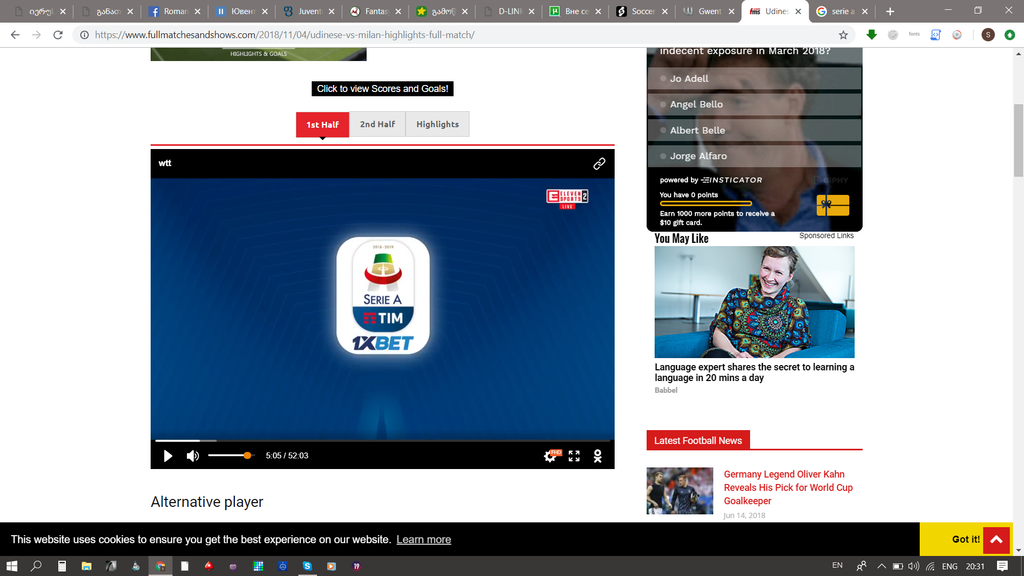Screen dimensions: 1024x576
Task: Click the OK.ru logo icon in player controls
Action: [598, 456]
